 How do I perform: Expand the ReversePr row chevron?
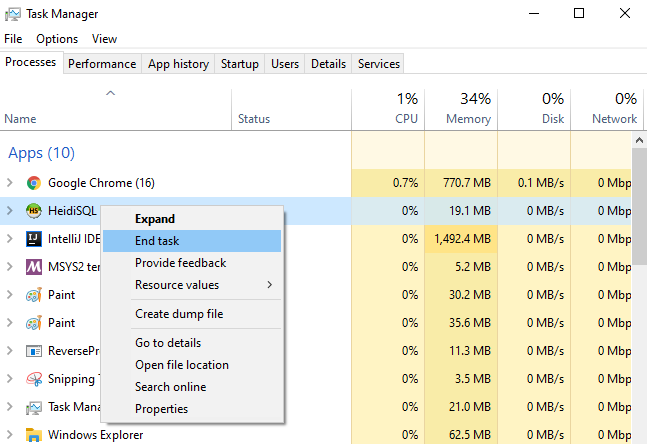click(10, 350)
